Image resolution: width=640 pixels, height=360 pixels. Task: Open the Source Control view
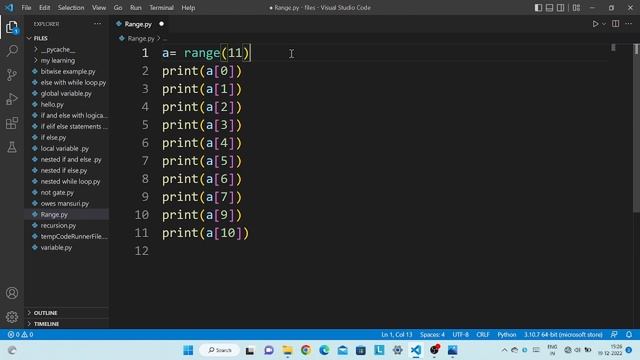pyautogui.click(x=12, y=75)
